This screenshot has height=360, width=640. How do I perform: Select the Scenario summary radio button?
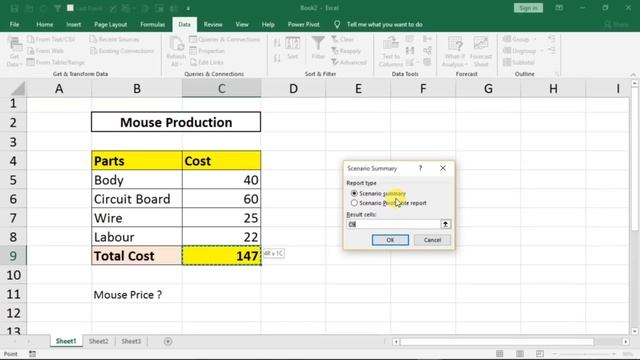354,193
